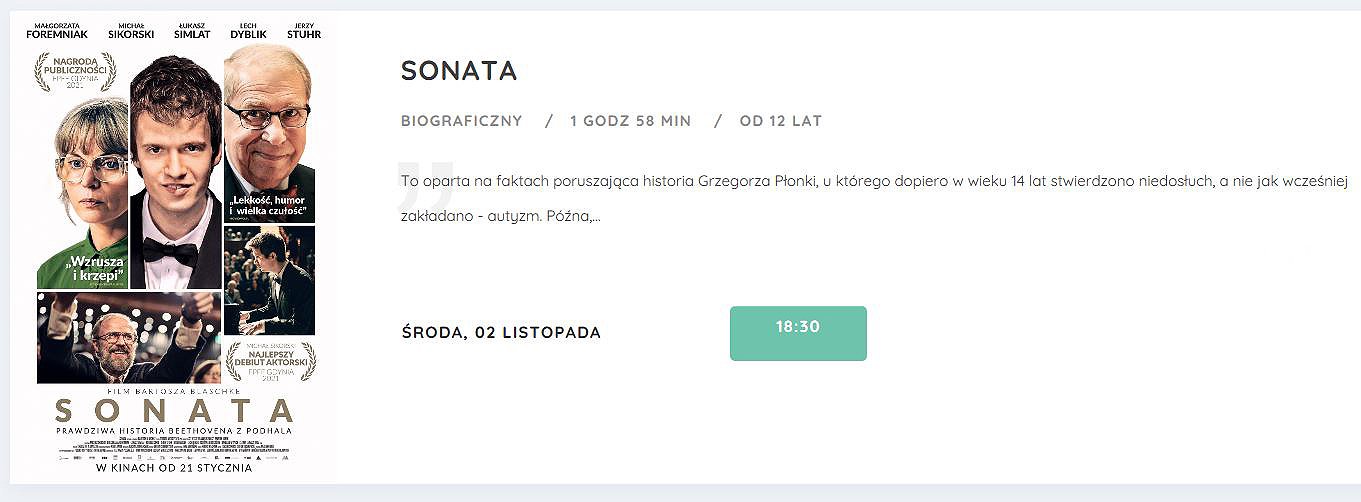The width and height of the screenshot is (1361, 502).
Task: Click the Najlepszy Debiut Aktorski laurel badge
Action: click(x=270, y=363)
